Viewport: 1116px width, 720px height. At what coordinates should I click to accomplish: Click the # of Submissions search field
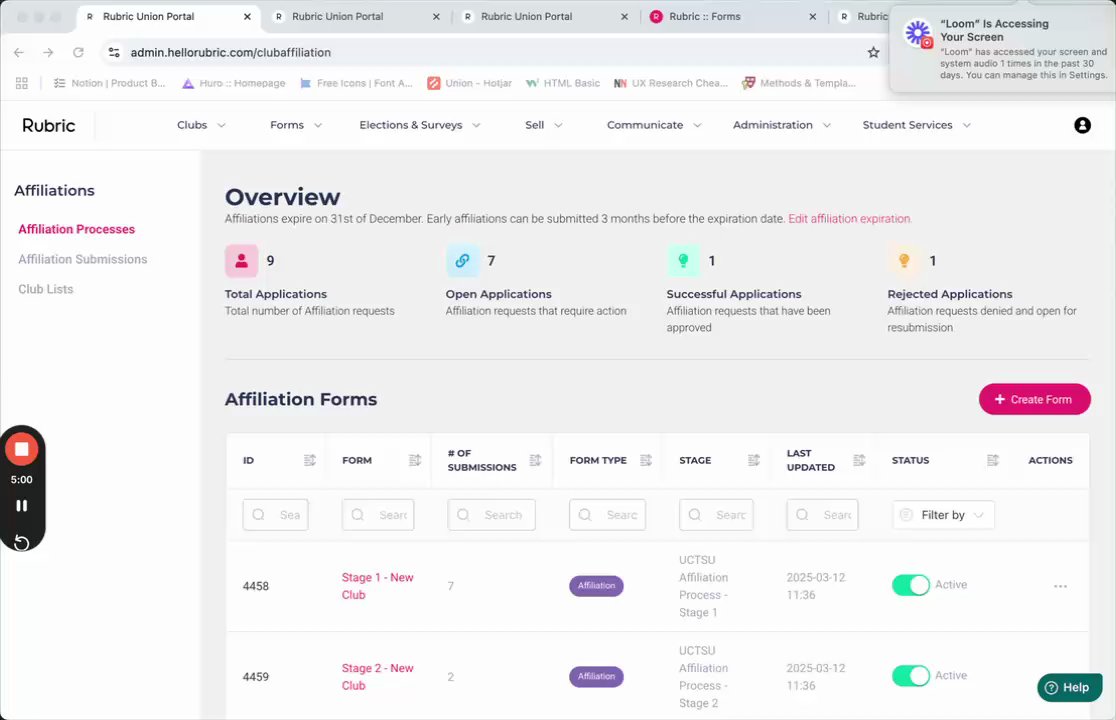491,515
